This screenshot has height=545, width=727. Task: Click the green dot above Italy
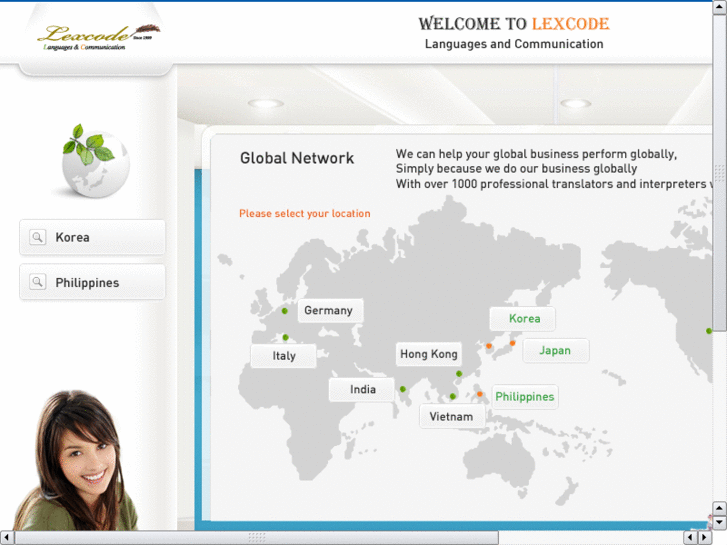286,337
